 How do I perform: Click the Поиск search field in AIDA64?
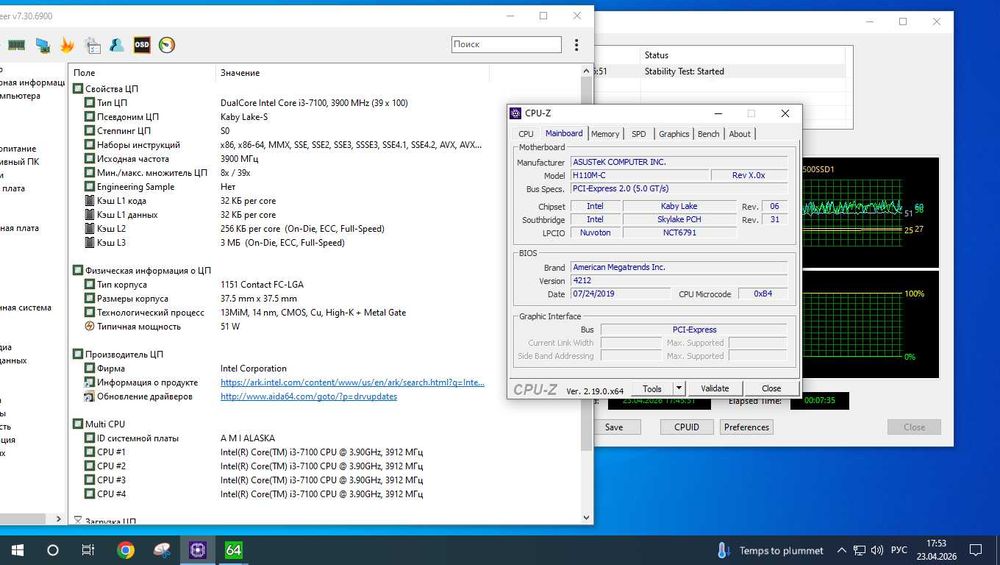click(x=506, y=44)
